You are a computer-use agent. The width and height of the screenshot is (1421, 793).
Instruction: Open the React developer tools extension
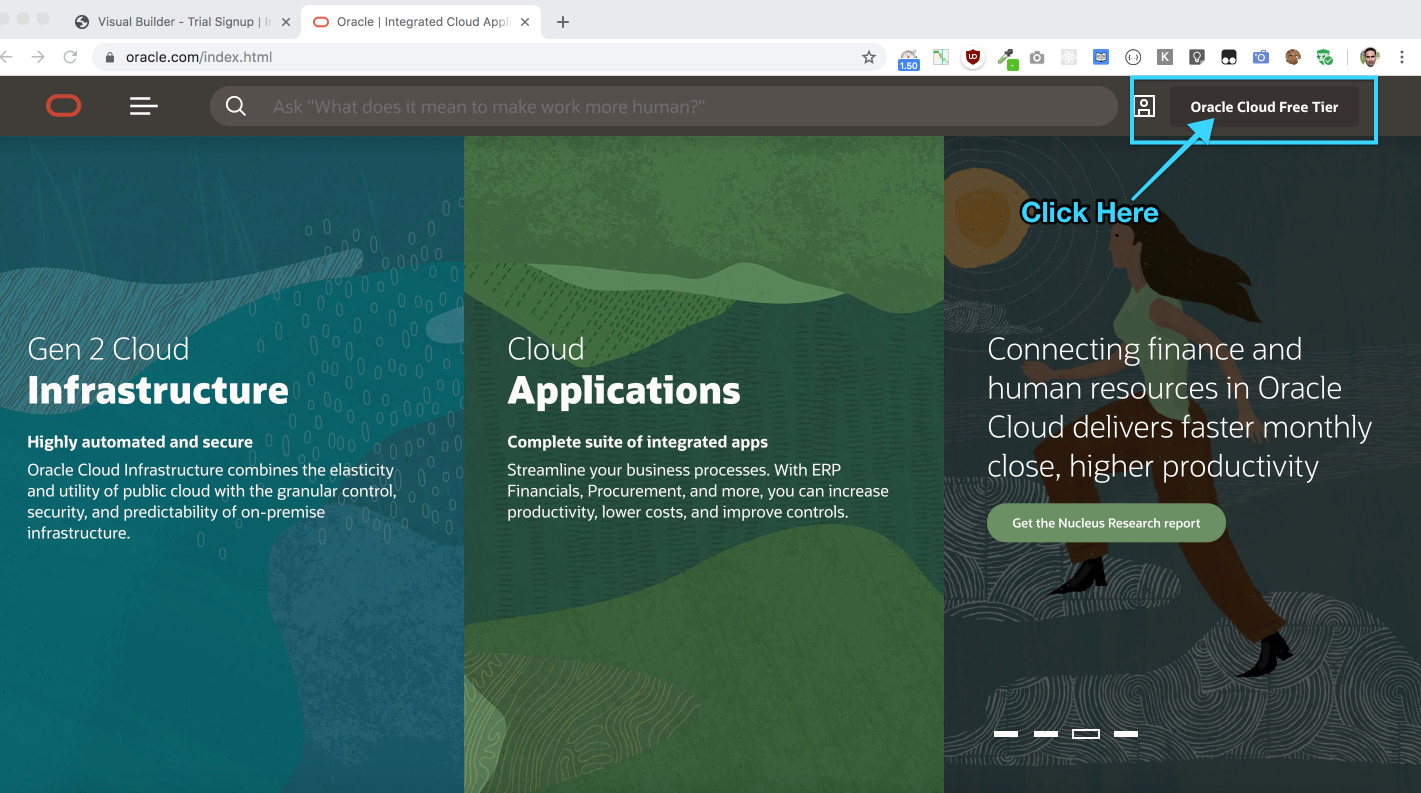click(x=1069, y=58)
